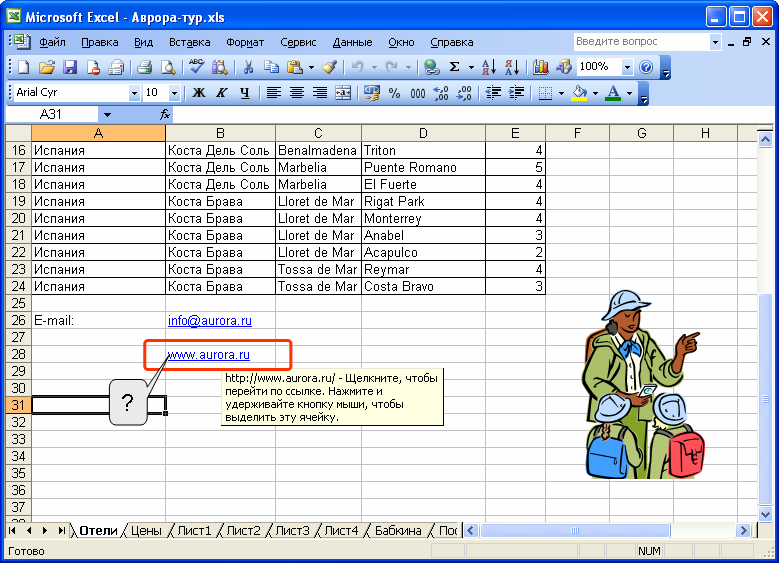Select the cell containing Puente Romano
Image resolution: width=779 pixels, height=563 pixels.
[x=423, y=167]
